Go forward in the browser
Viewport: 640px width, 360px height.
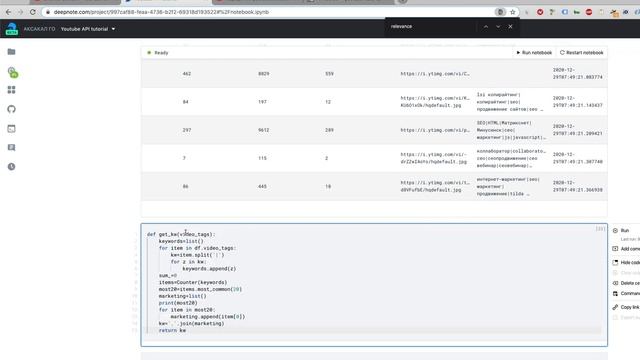click(x=20, y=12)
